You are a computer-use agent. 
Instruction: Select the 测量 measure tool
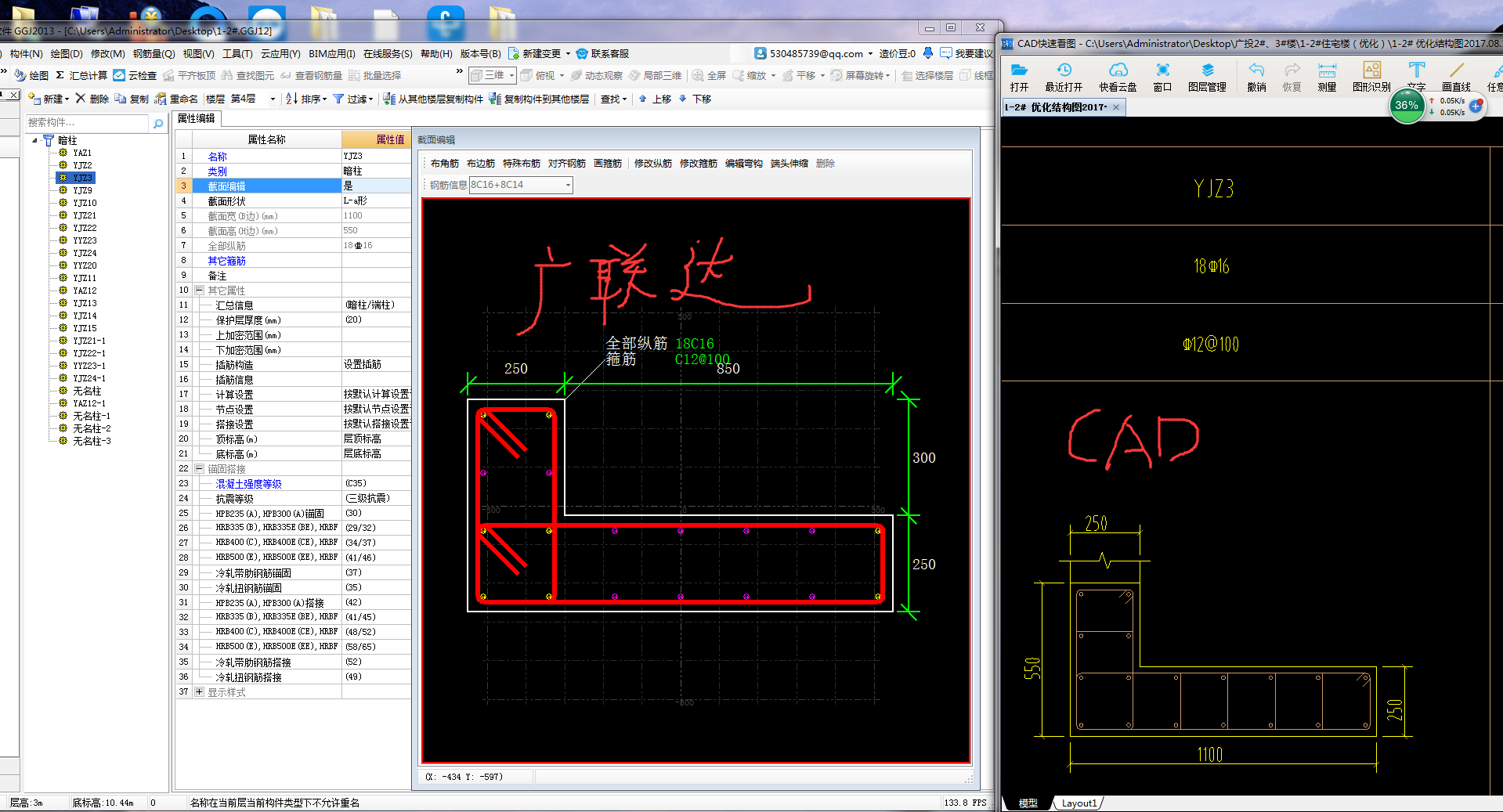1327,77
